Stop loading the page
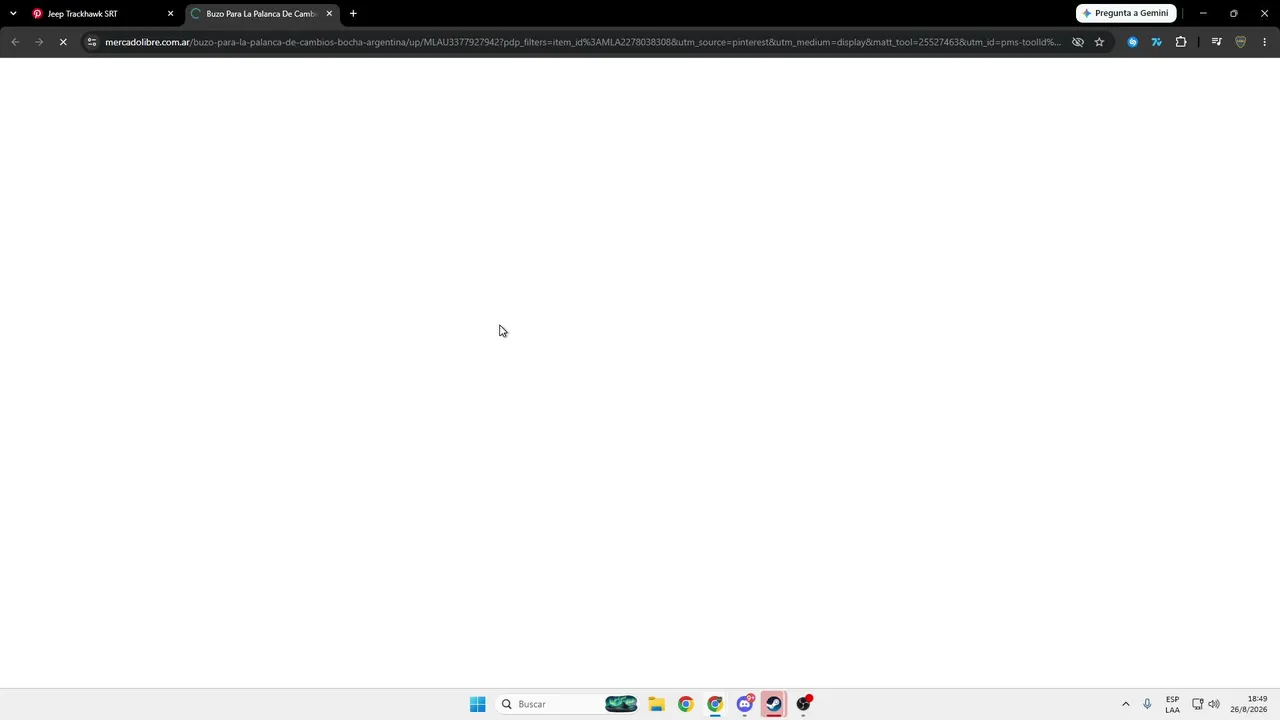1280x720 pixels. (x=63, y=42)
